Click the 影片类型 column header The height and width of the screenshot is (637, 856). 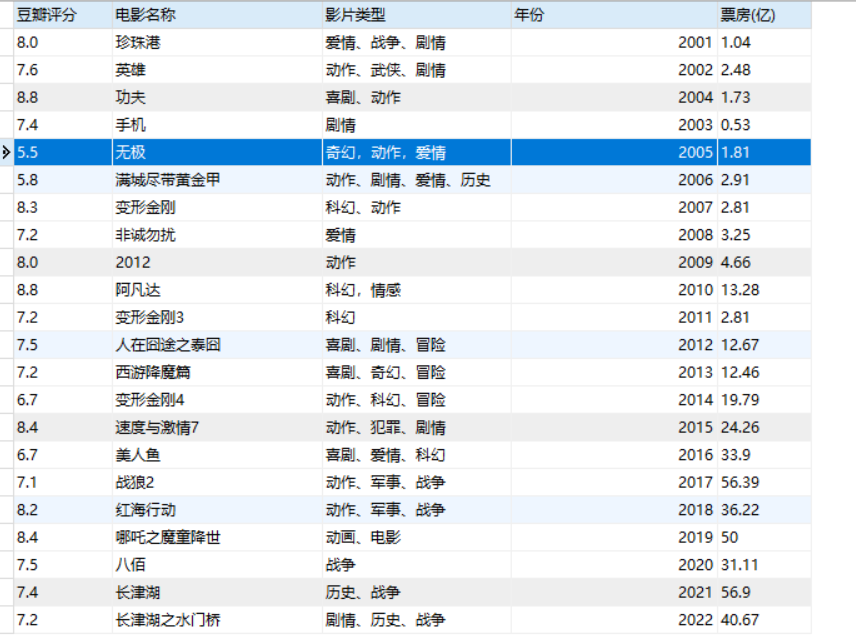coord(417,15)
